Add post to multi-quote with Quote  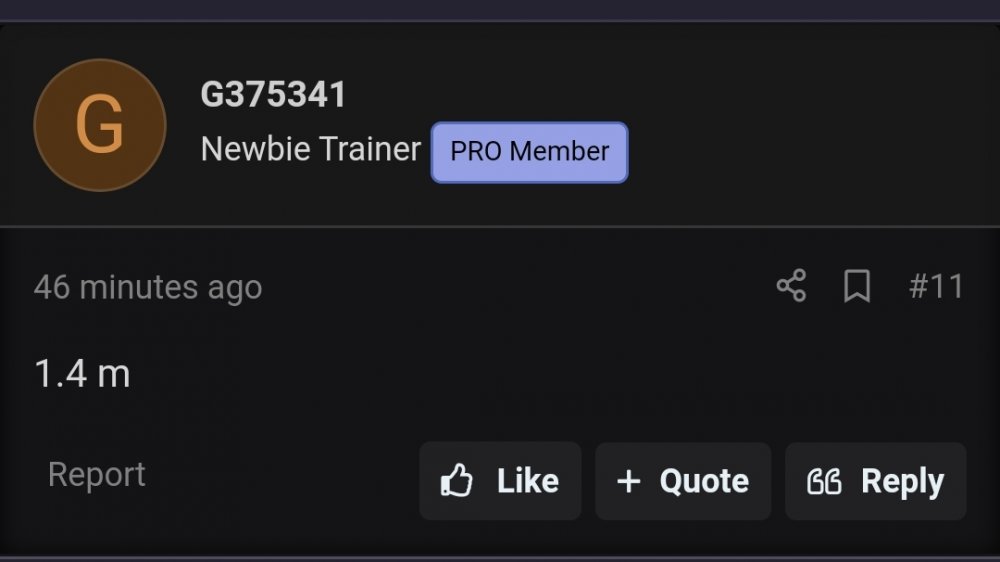[x=683, y=481]
